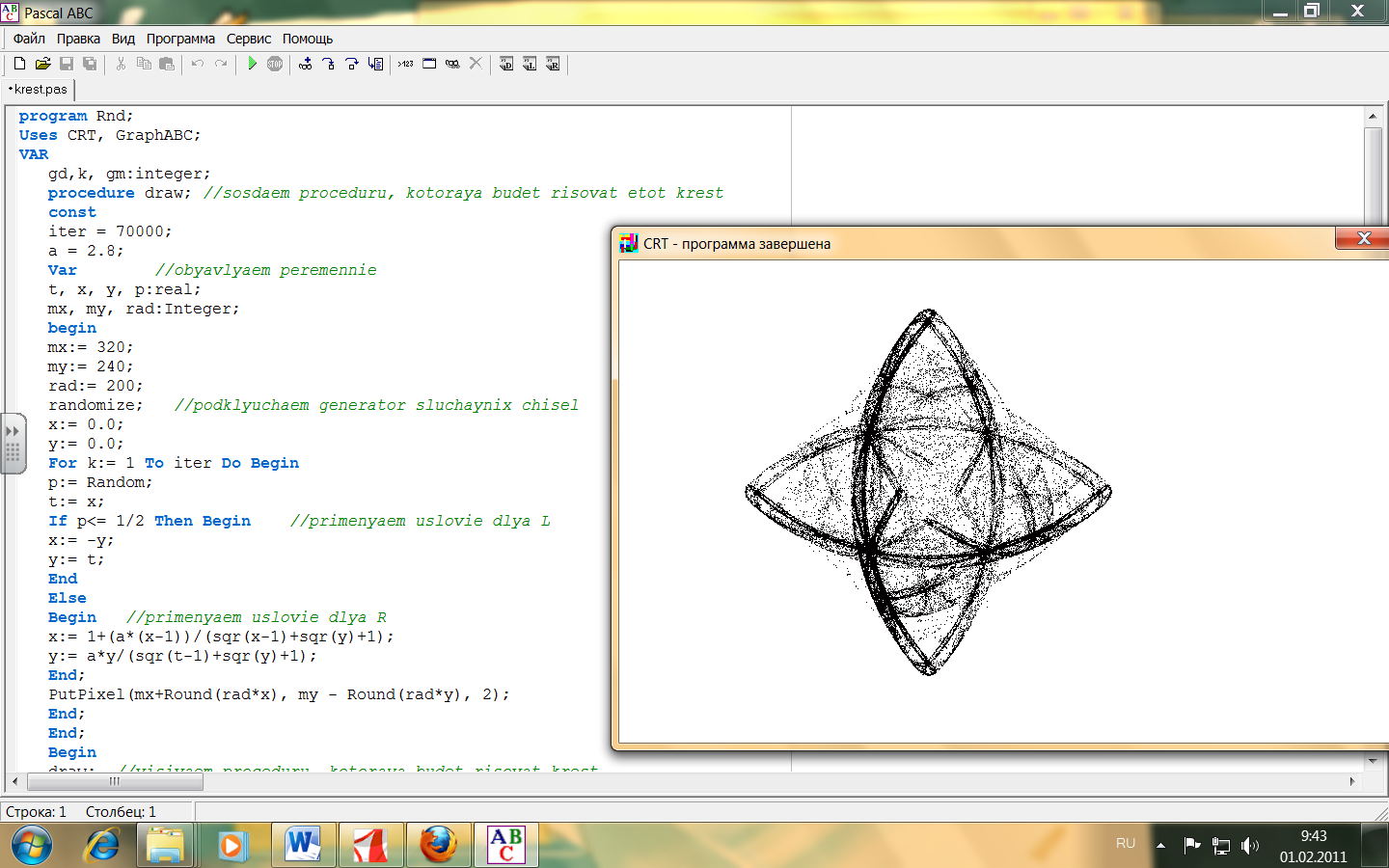Close the CRT output window
This screenshot has width=1389, height=868.
pyautogui.click(x=1363, y=238)
